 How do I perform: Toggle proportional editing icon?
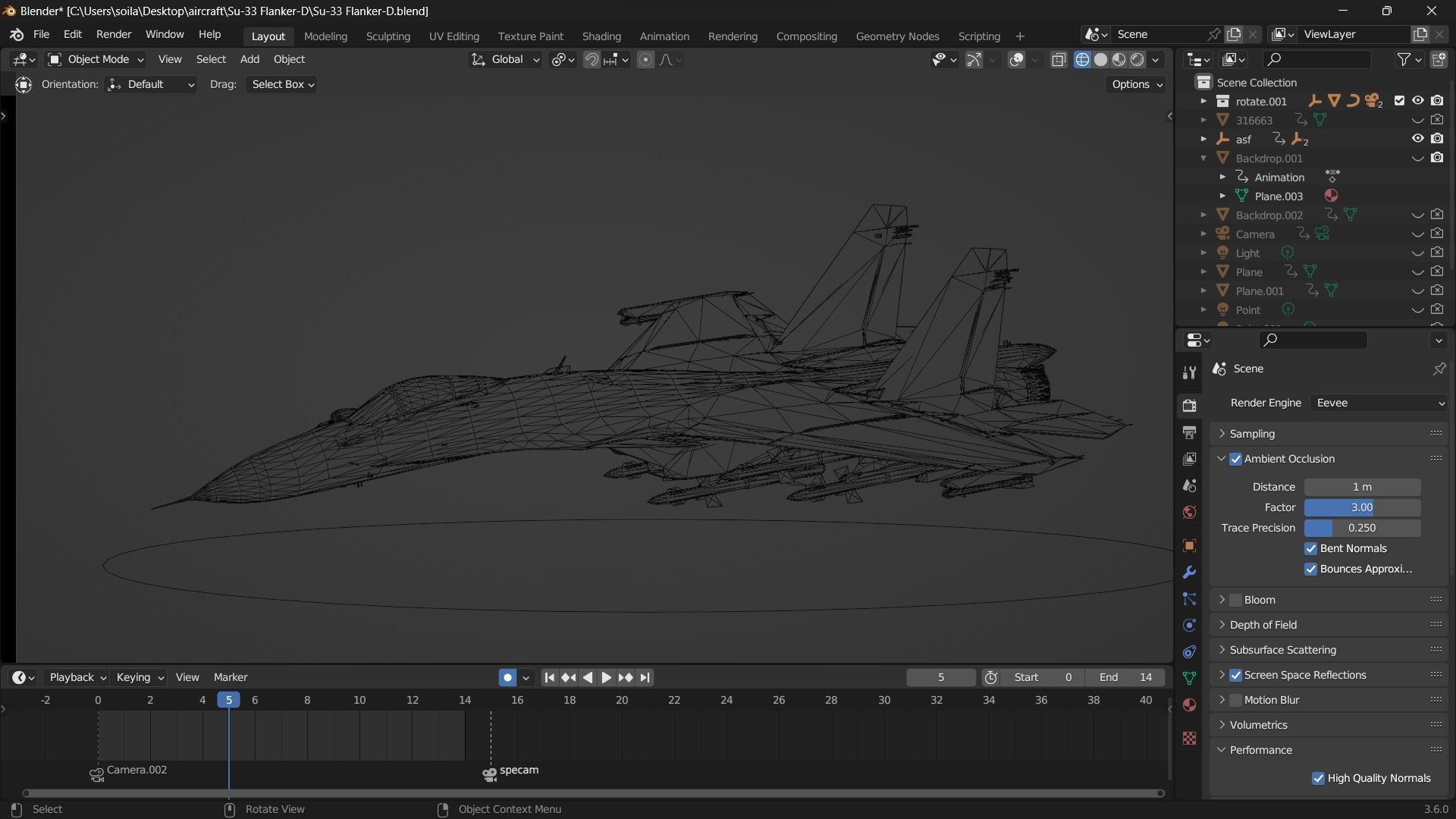click(x=645, y=60)
